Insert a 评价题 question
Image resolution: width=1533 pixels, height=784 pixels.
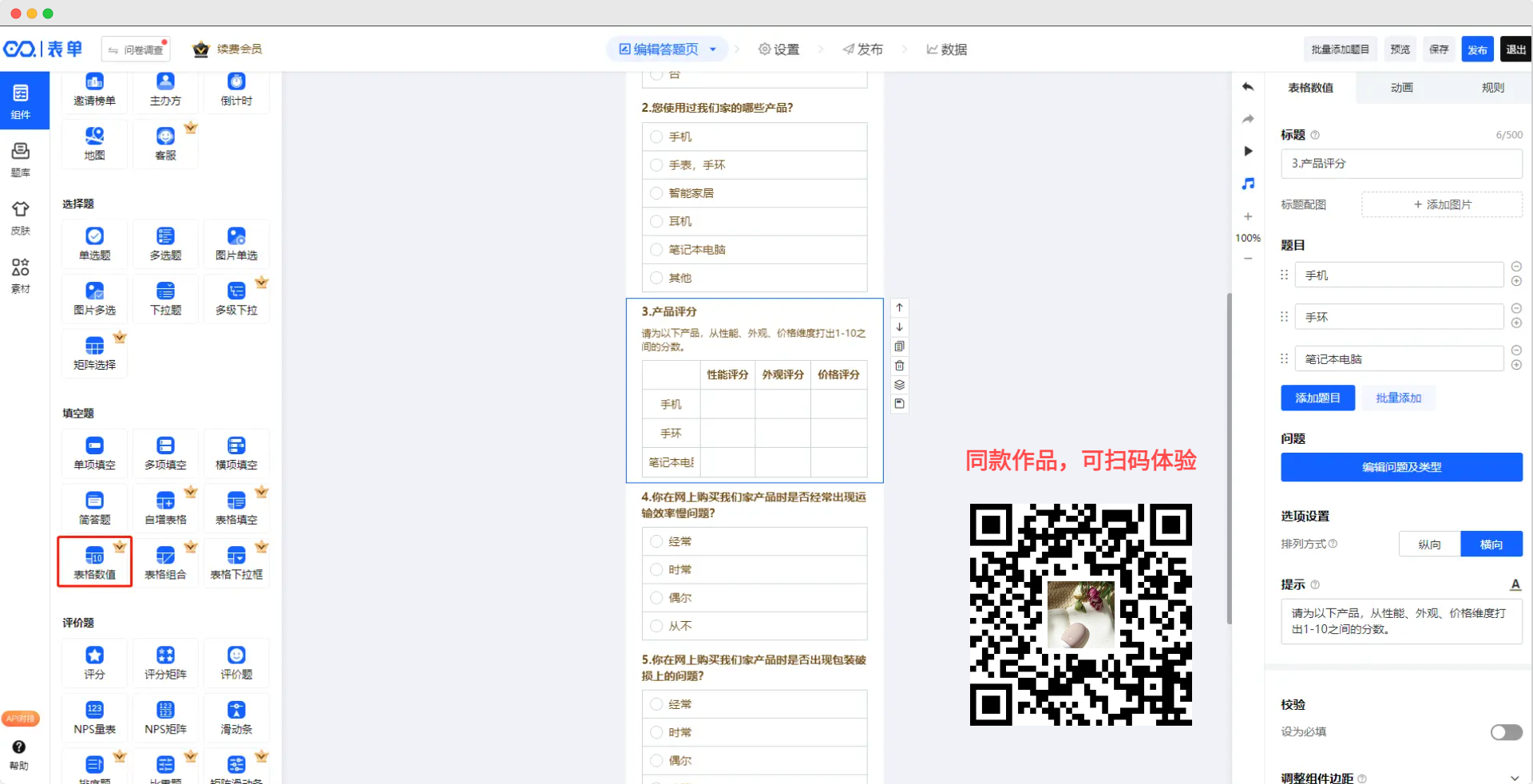click(236, 663)
